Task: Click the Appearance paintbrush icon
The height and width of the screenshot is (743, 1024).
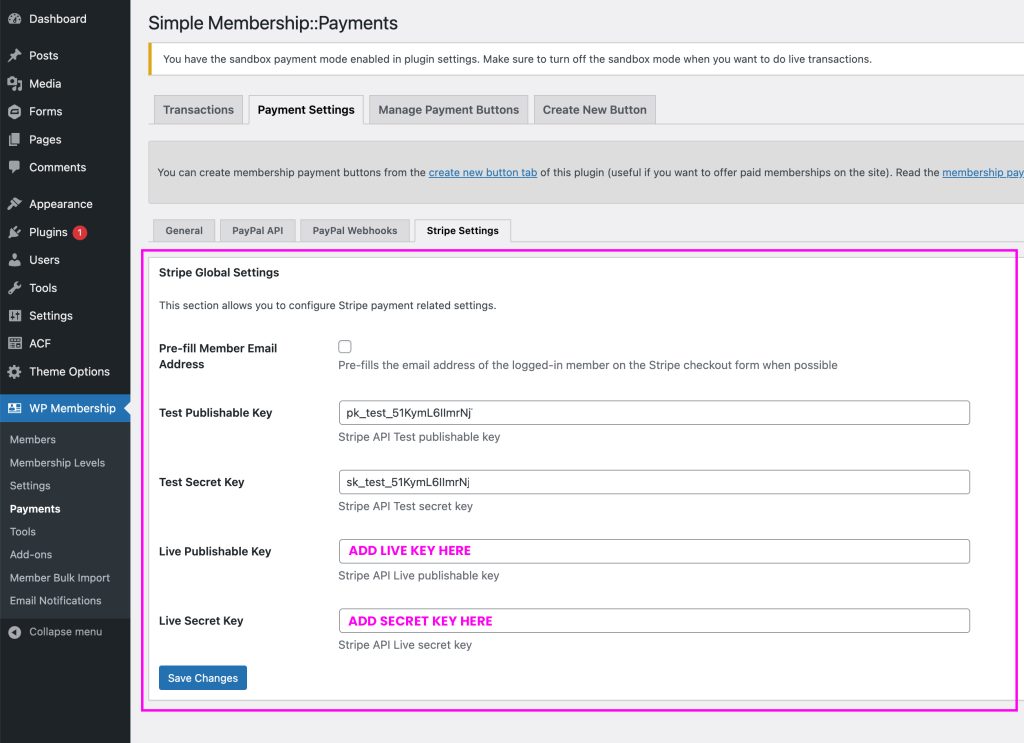Action: pos(14,204)
